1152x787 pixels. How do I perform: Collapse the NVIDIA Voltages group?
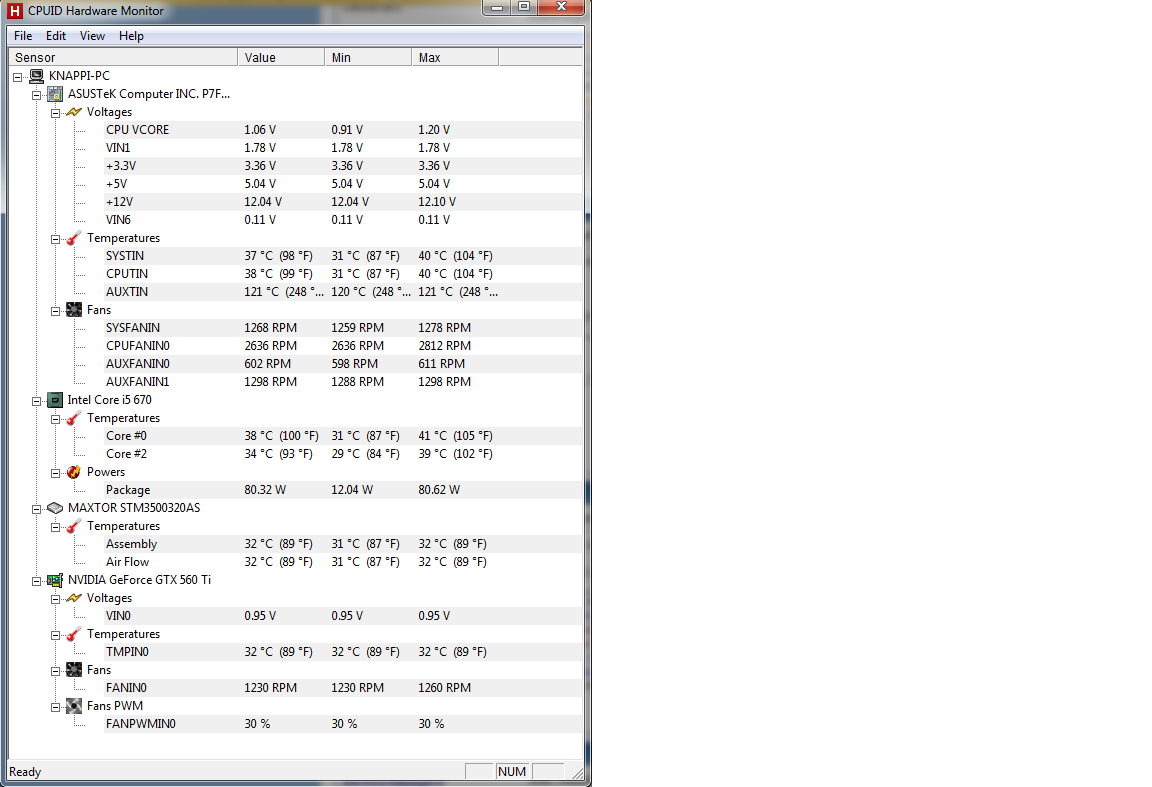pos(55,600)
